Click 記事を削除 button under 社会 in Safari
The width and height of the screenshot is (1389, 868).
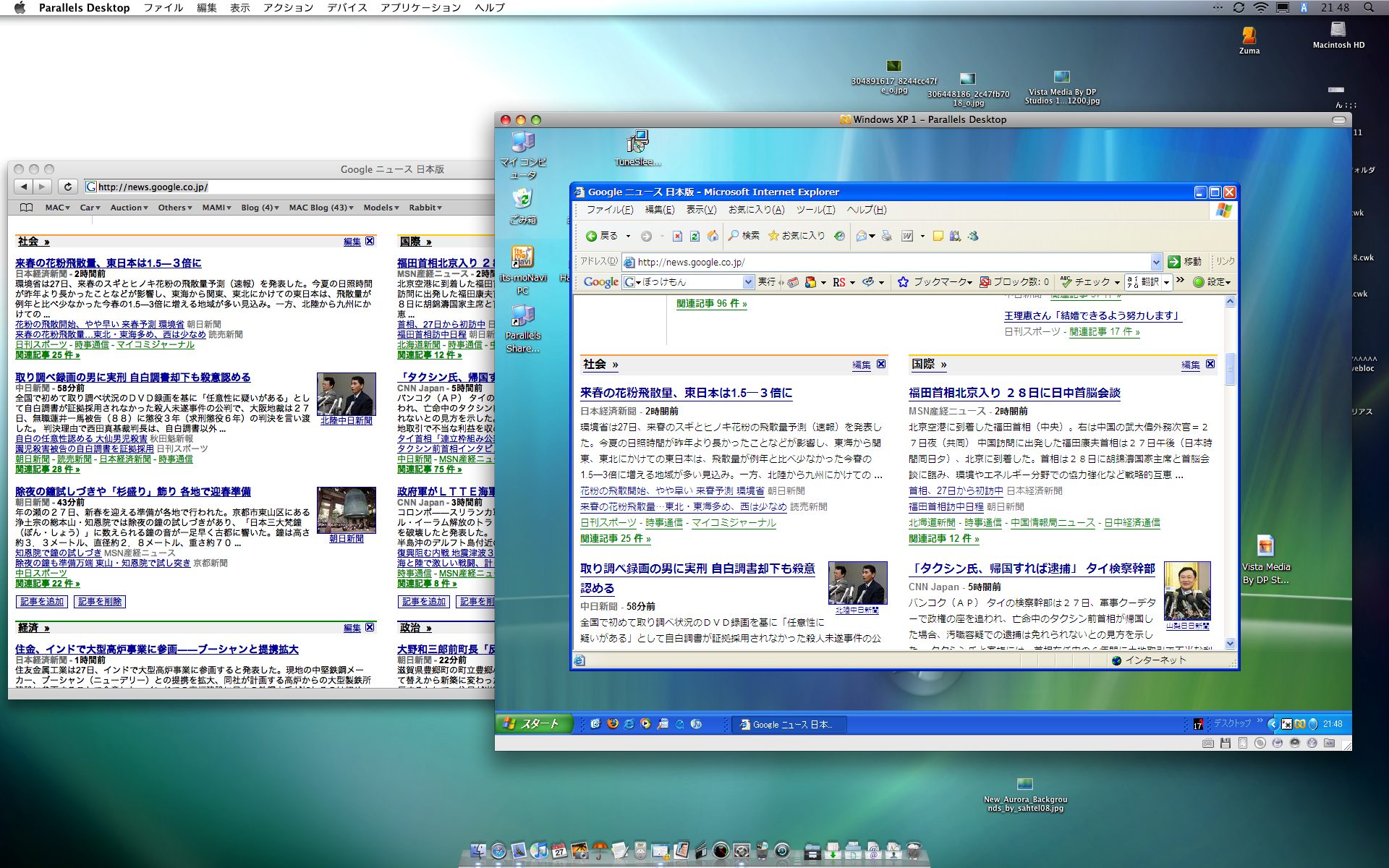100,601
